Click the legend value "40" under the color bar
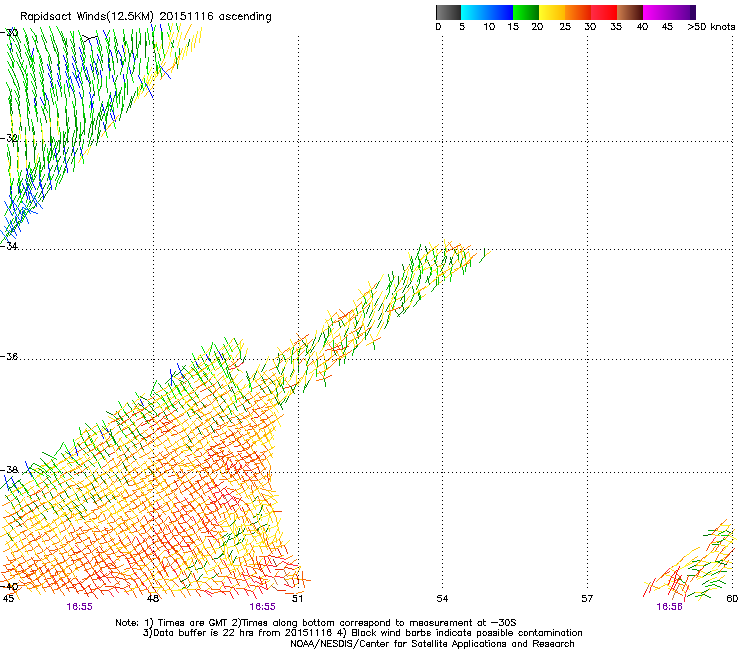The image size is (740, 650). pyautogui.click(x=642, y=27)
